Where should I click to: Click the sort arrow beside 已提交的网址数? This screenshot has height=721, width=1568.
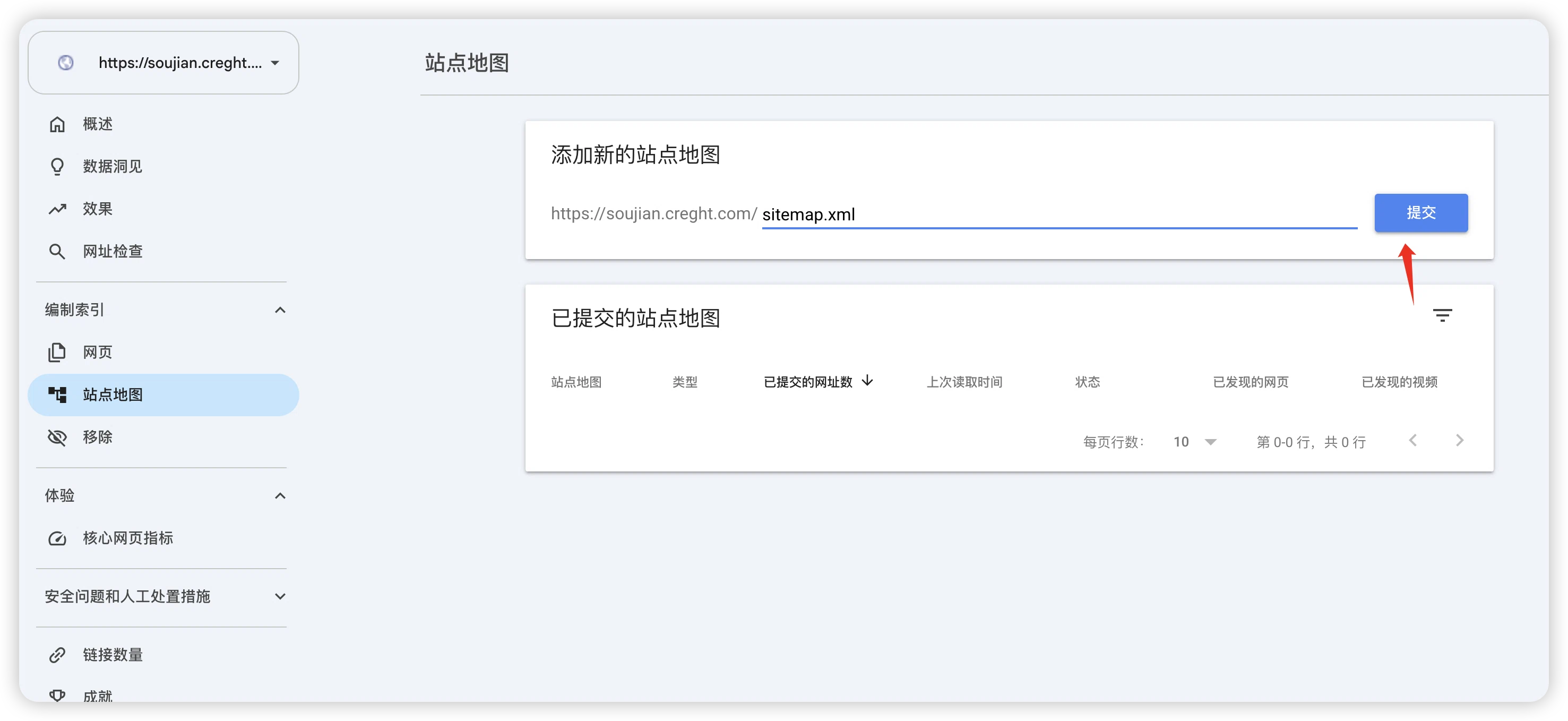tap(867, 381)
